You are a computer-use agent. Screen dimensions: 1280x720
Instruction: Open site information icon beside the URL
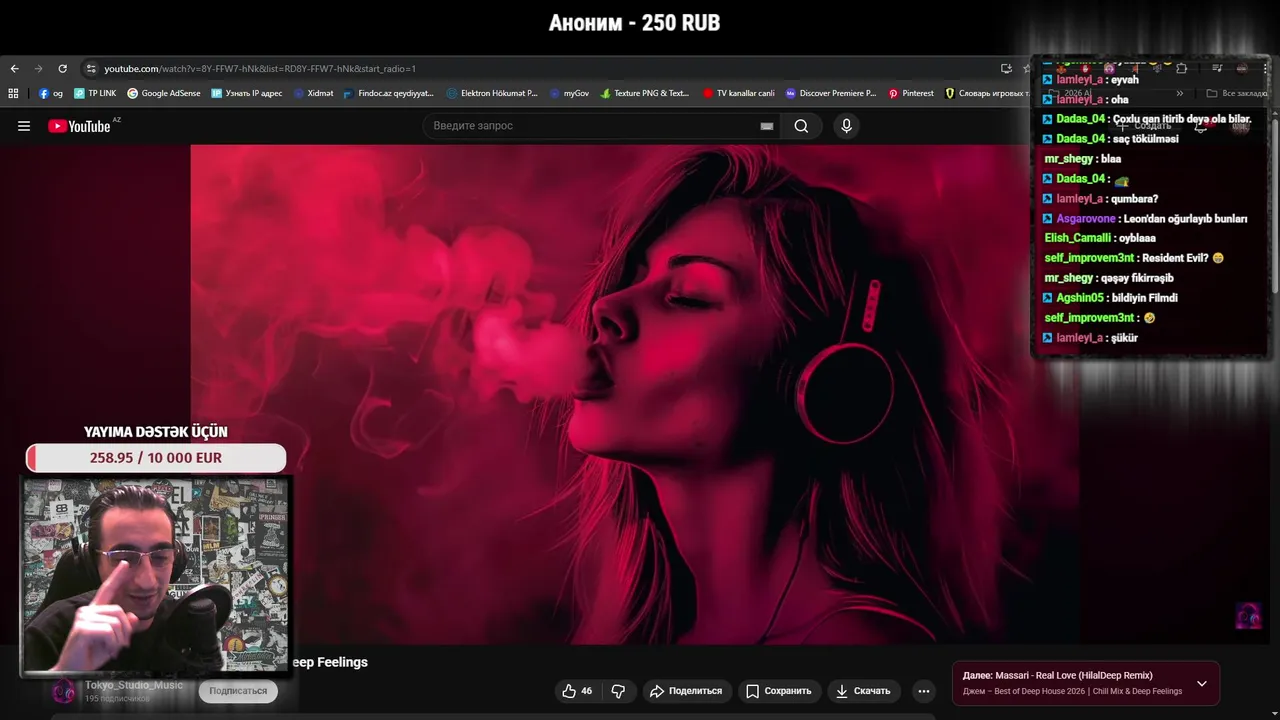[91, 69]
